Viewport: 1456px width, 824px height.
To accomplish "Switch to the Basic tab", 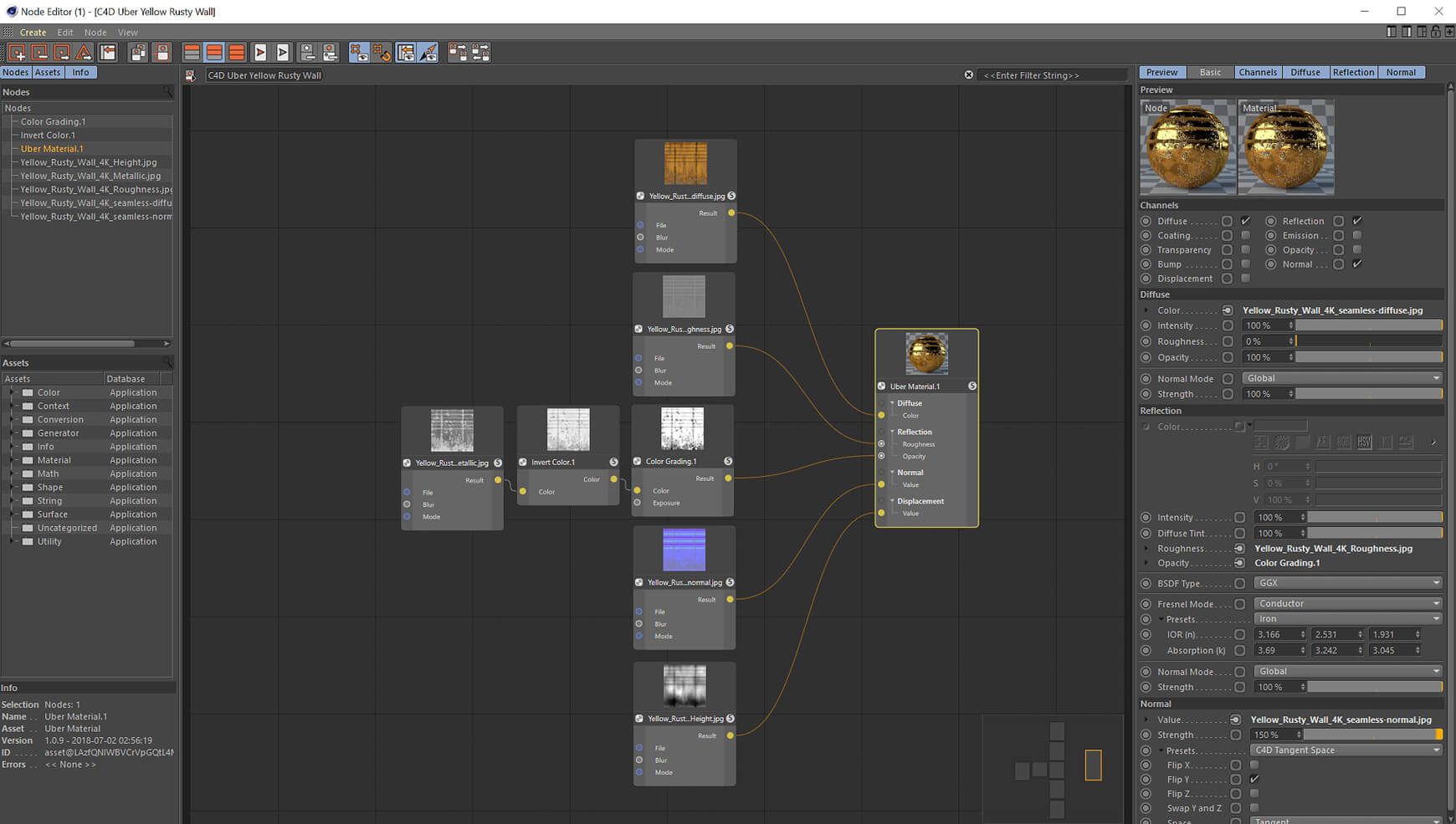I will coord(1210,73).
